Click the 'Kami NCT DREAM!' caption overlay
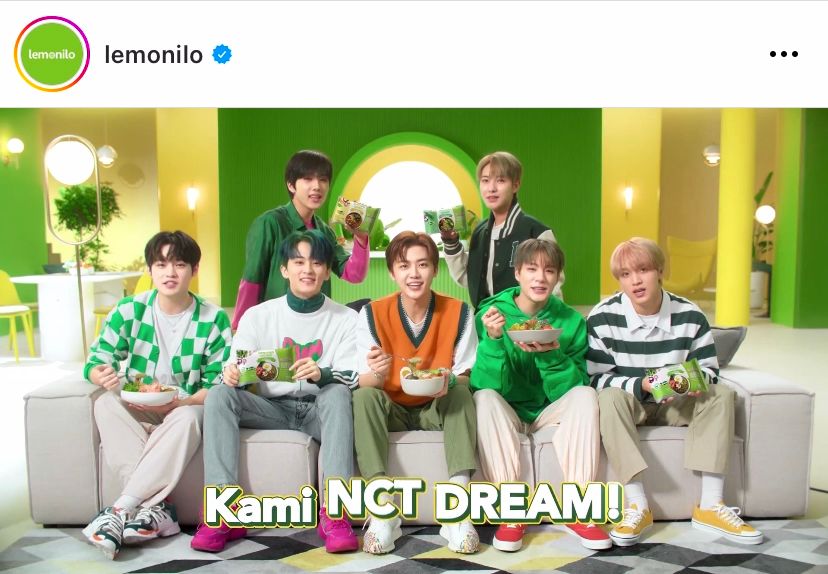828x574 pixels. [412, 502]
